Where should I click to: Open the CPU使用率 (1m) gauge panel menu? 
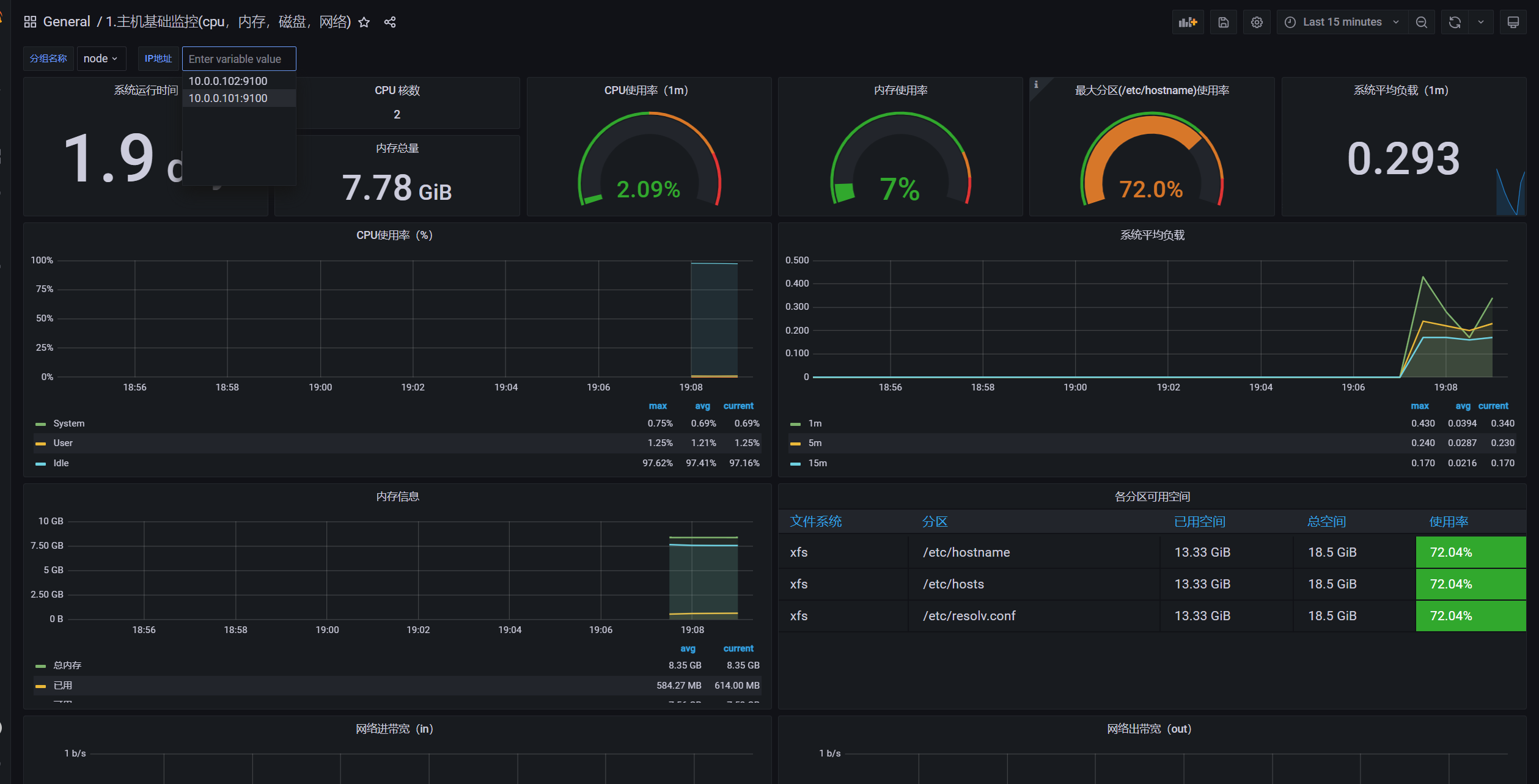[647, 90]
